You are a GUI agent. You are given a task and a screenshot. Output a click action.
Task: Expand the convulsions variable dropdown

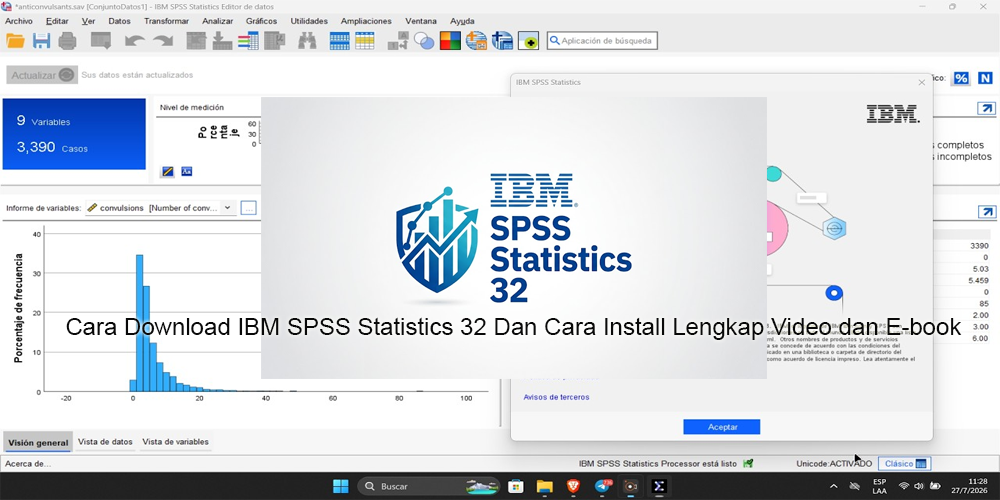[x=227, y=208]
